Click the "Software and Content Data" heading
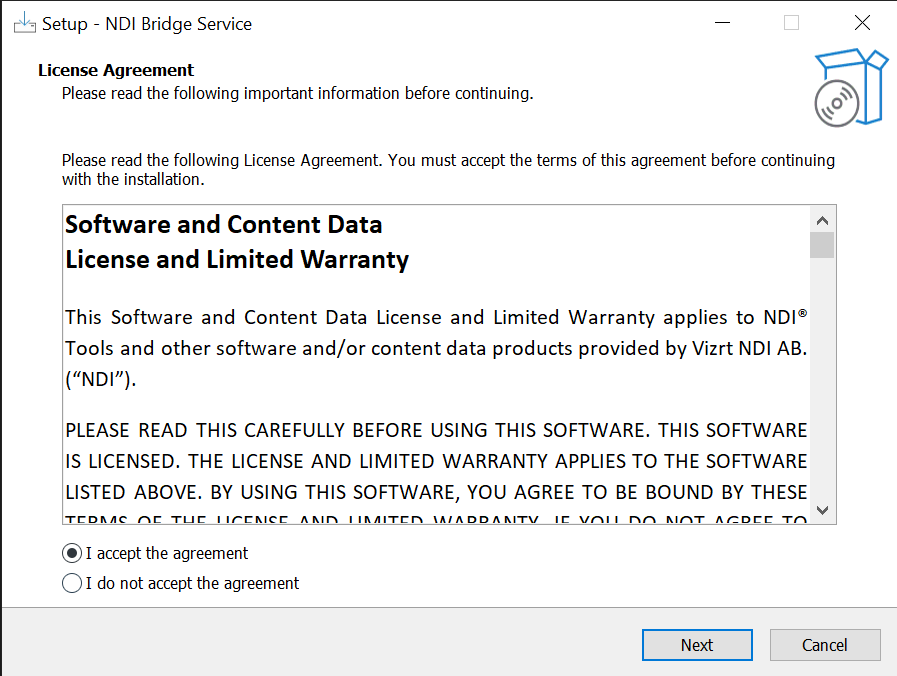This screenshot has height=676, width=897. 224,224
